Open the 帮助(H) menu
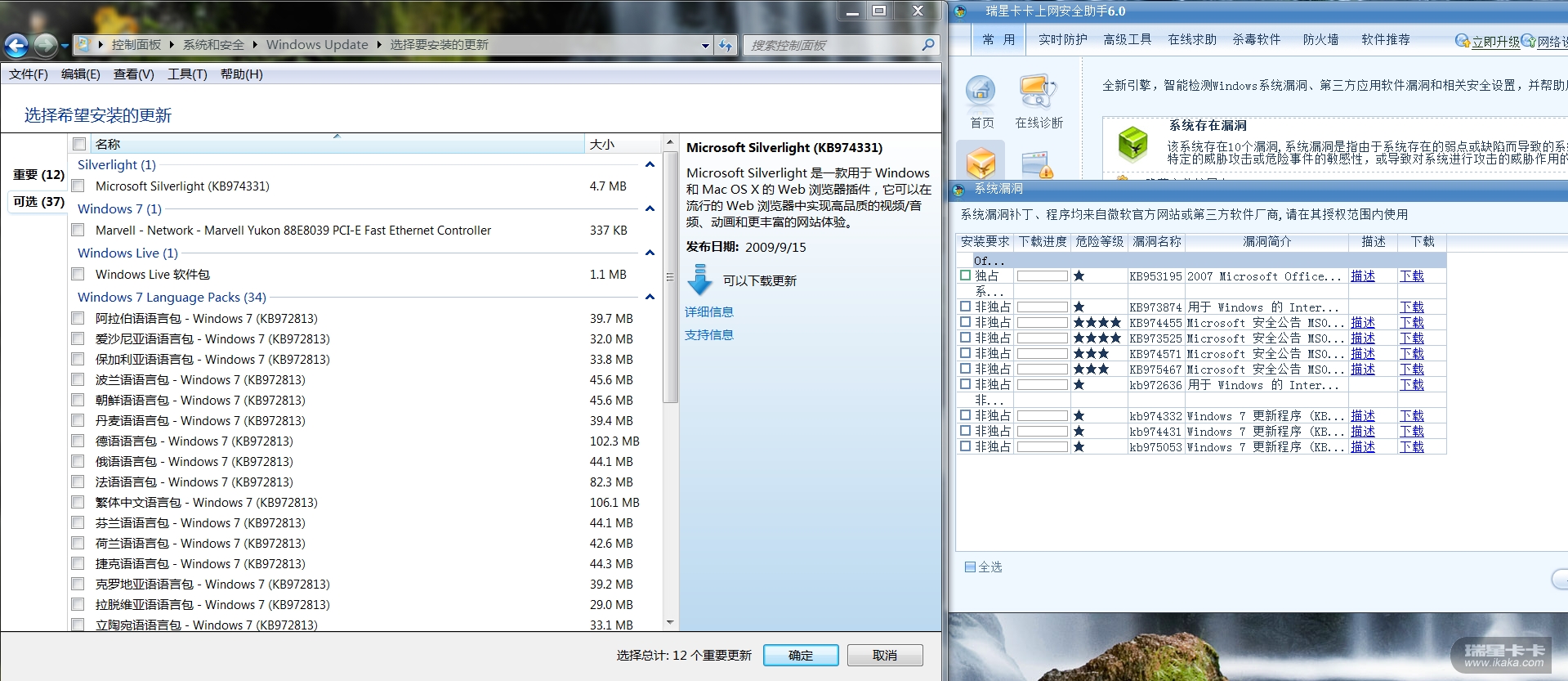 [x=242, y=74]
